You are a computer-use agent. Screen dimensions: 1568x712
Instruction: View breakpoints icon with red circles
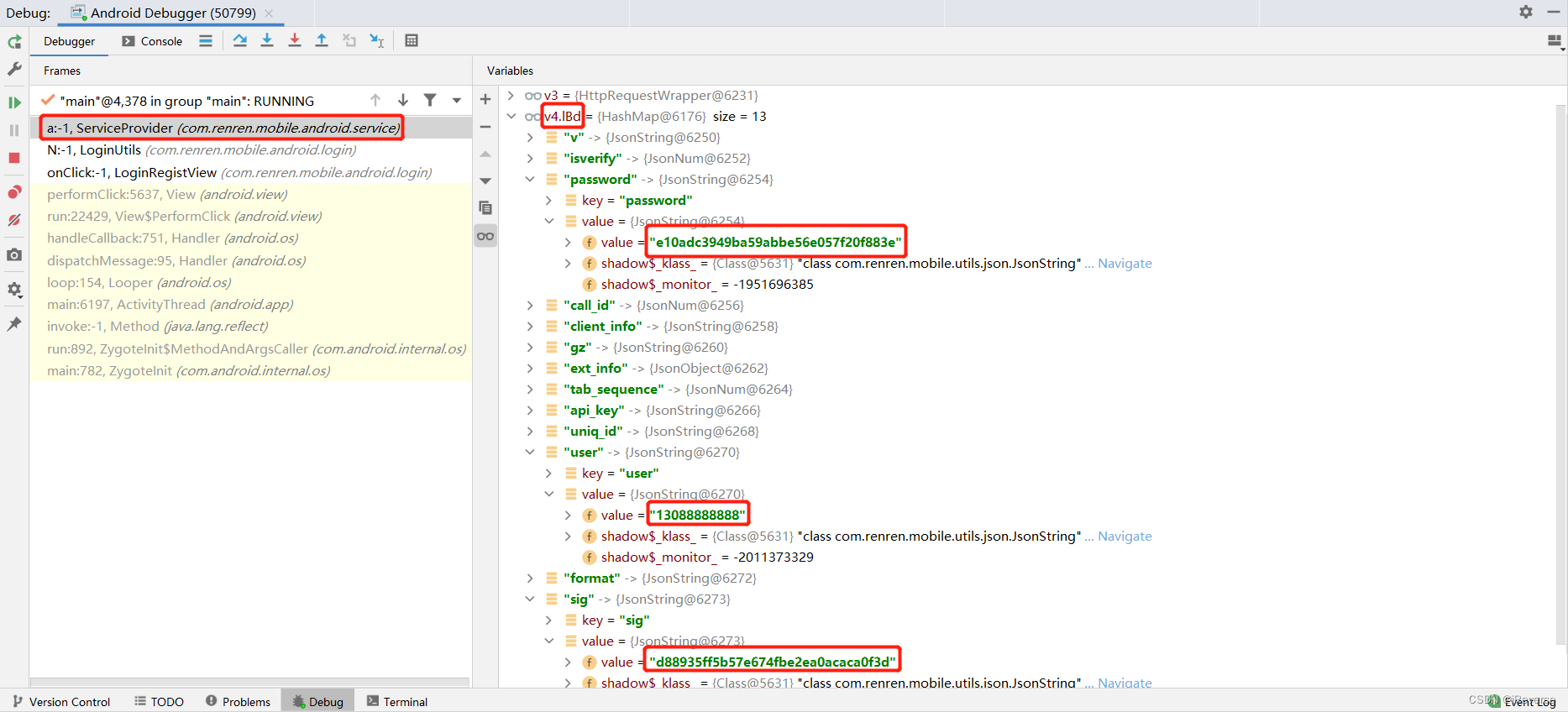[14, 192]
